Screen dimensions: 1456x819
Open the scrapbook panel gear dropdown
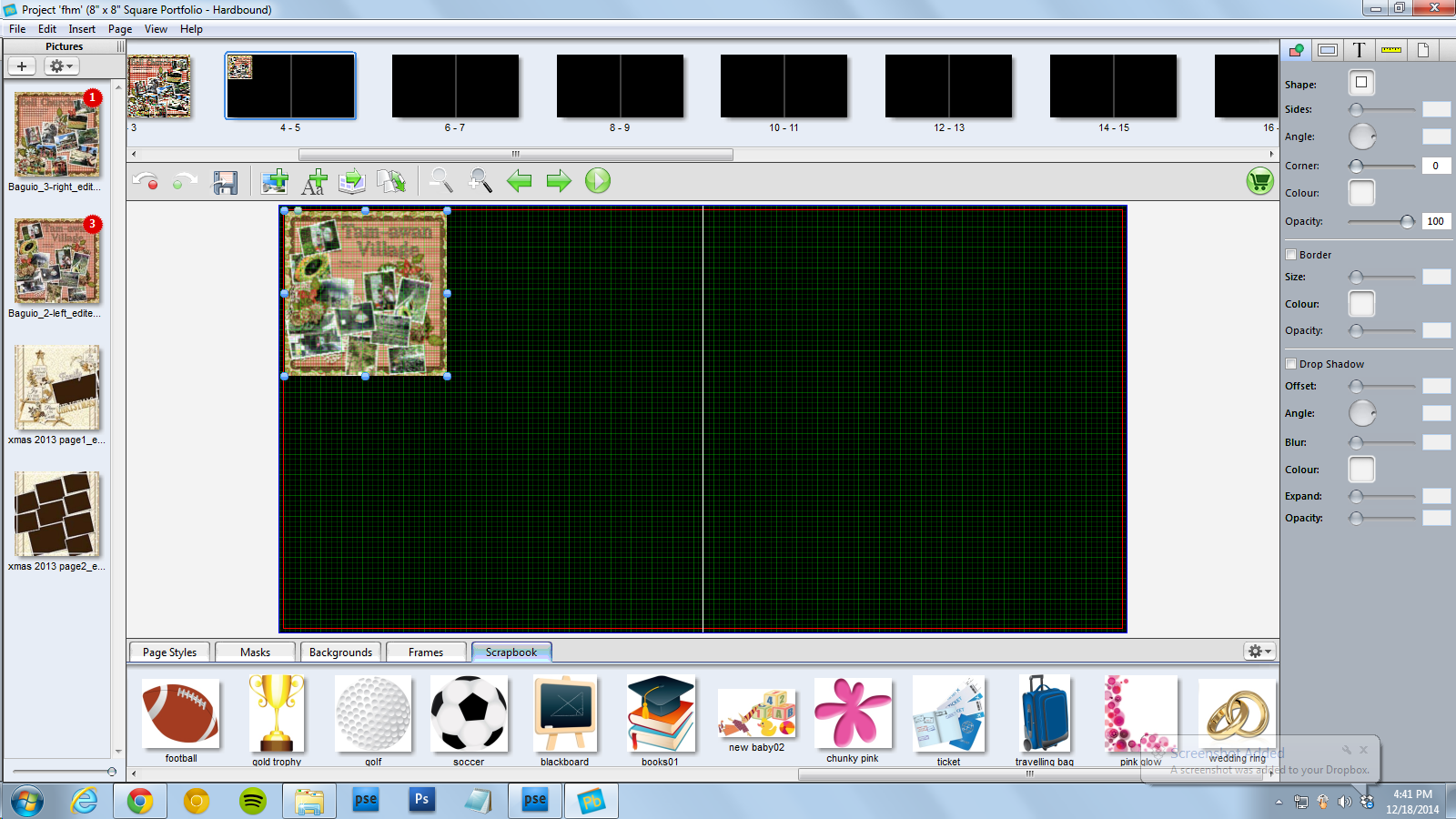[1259, 652]
